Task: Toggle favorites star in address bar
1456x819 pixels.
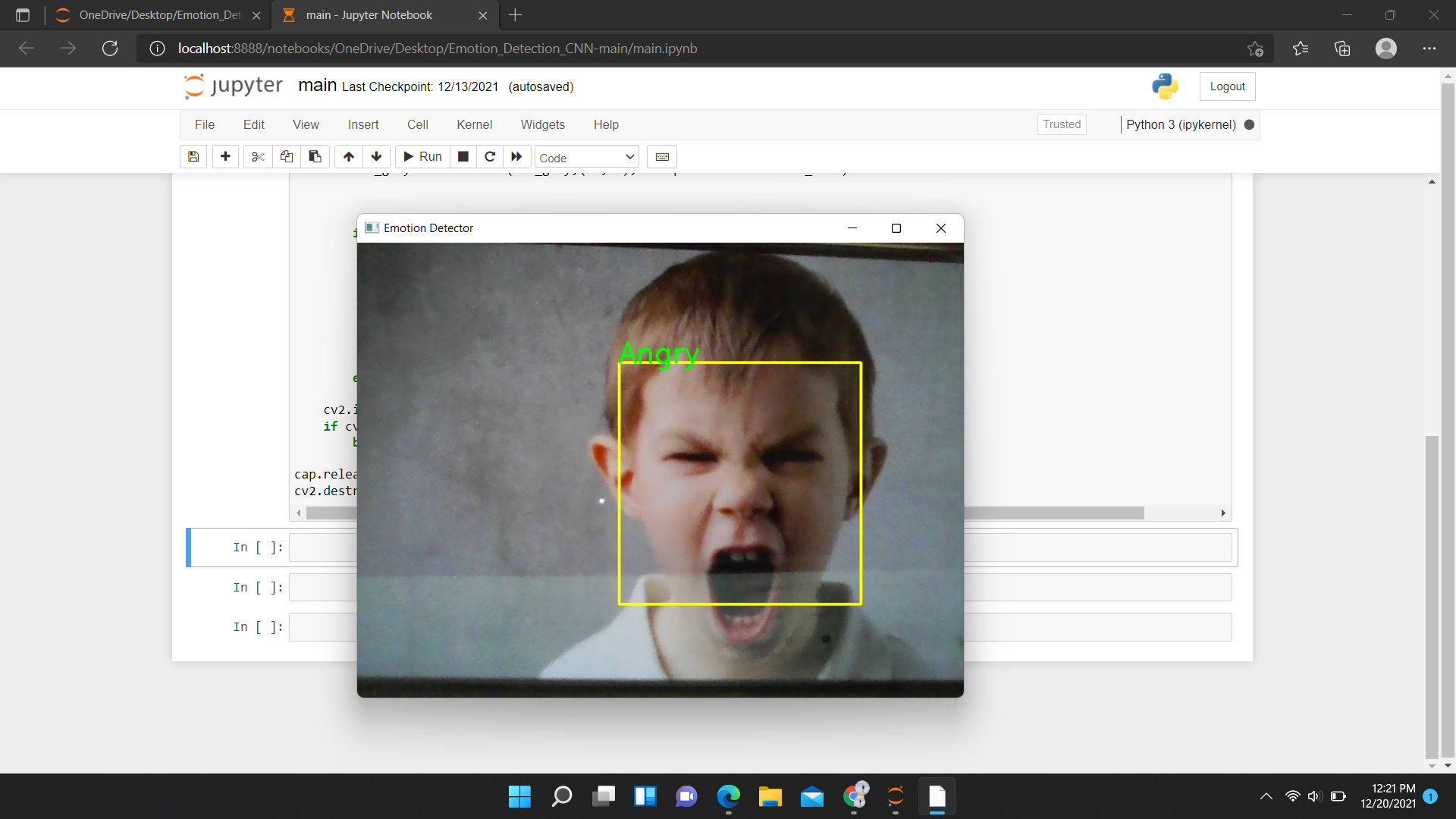Action: point(1255,48)
